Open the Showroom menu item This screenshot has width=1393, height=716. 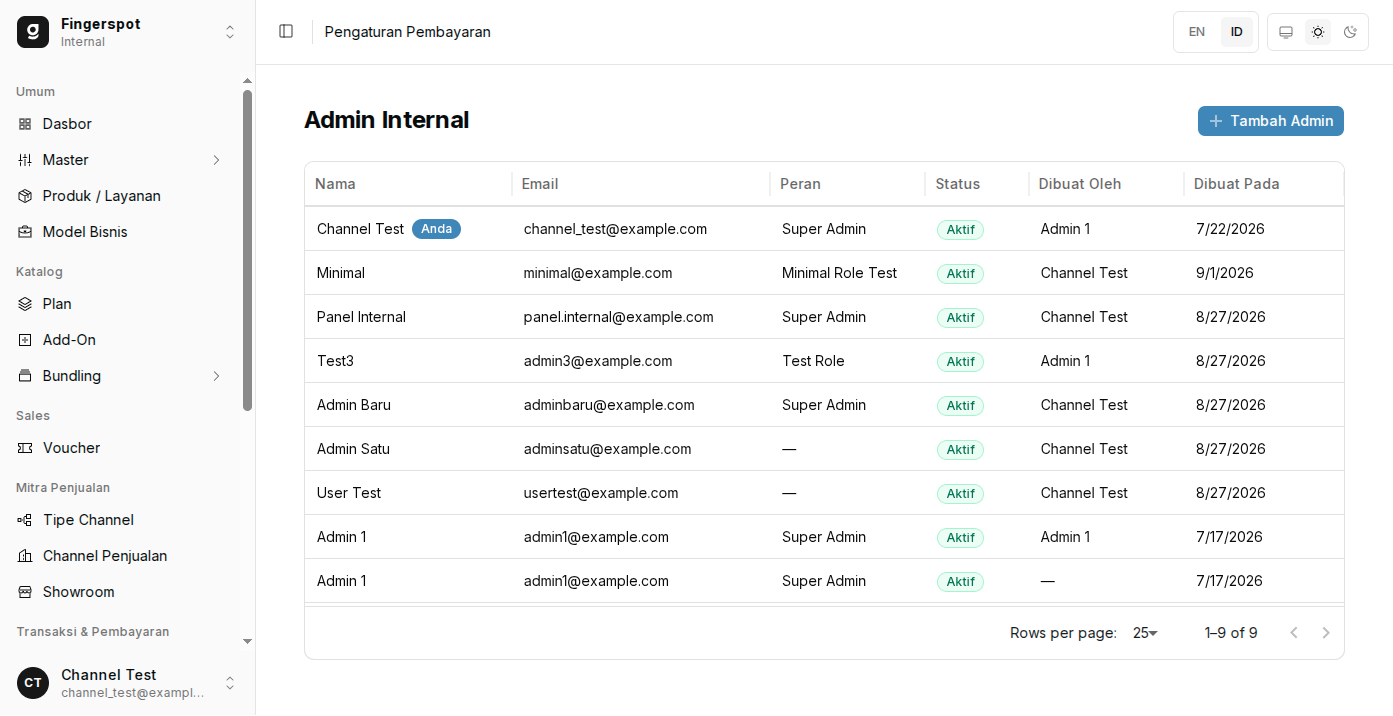coord(120,592)
